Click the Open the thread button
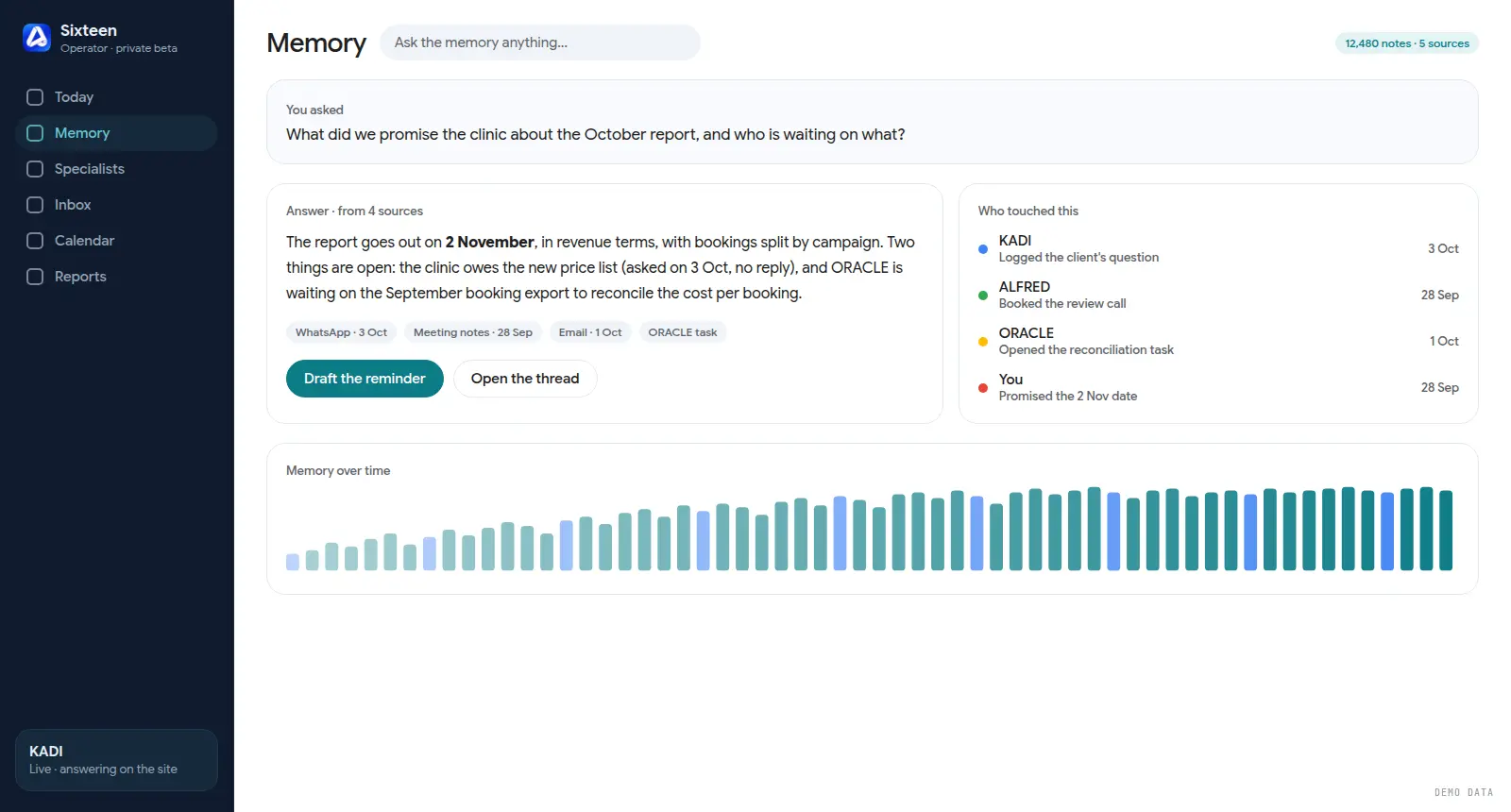Screen dimensions: 1511x812 point(525,379)
